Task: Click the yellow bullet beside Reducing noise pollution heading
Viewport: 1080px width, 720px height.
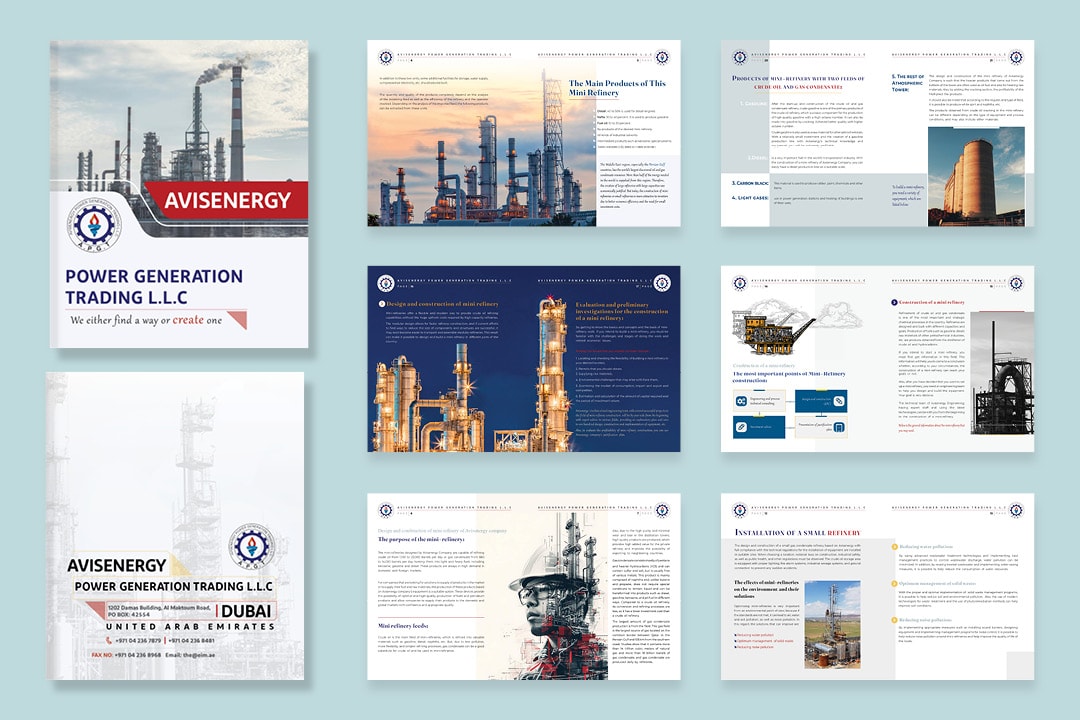Action: pyautogui.click(x=895, y=619)
